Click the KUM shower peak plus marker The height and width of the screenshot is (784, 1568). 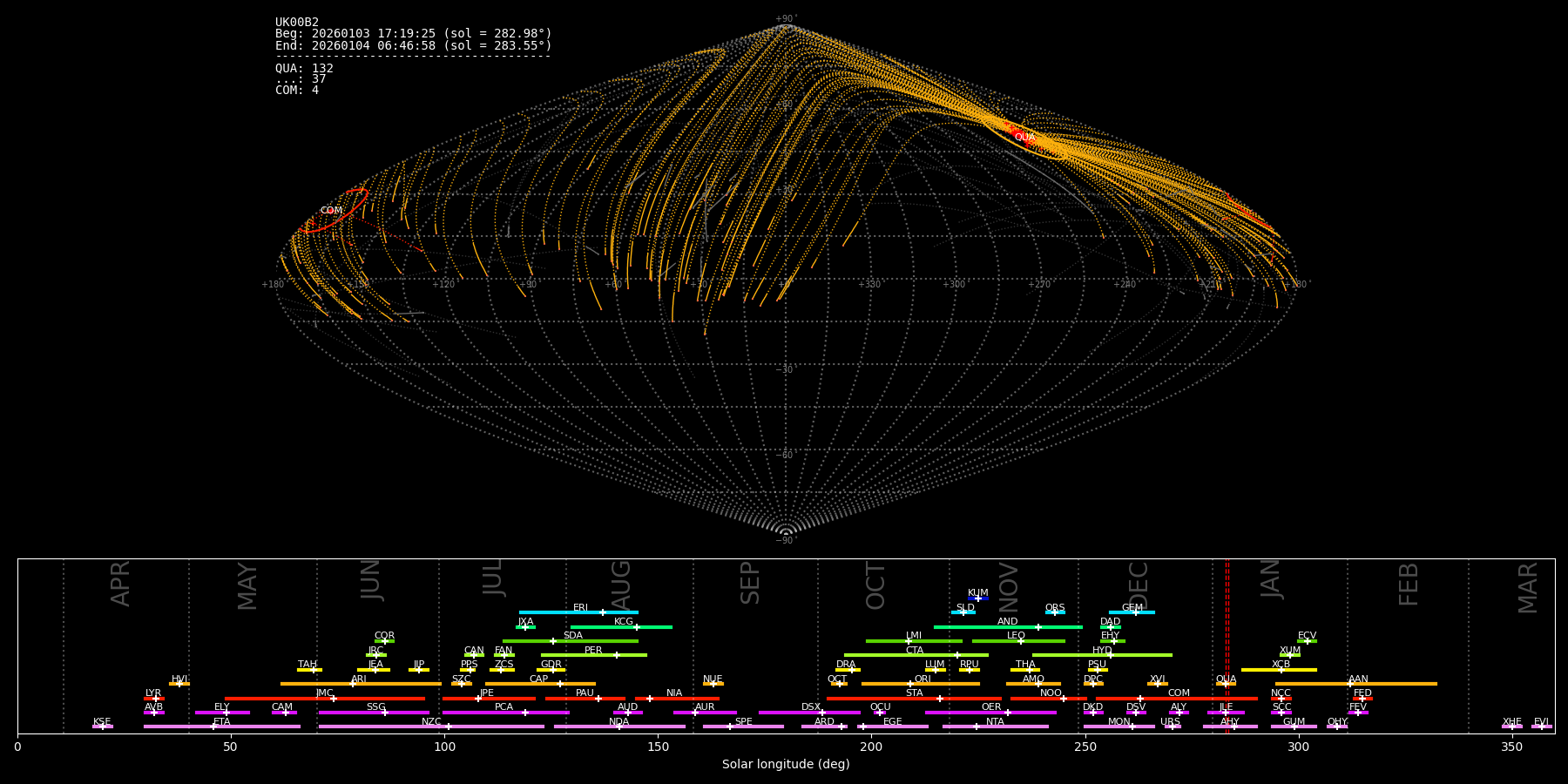[977, 598]
